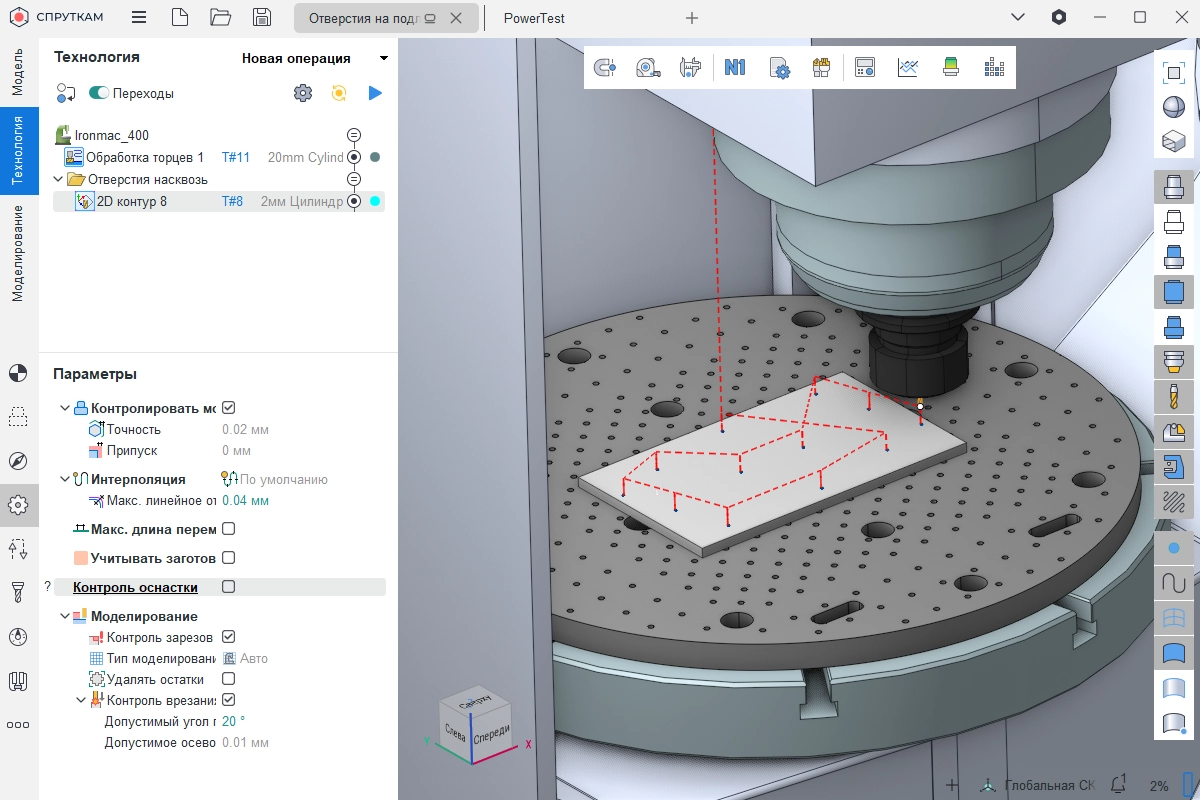
Task: Click the fit view icon on right toolbar
Action: point(1173,72)
